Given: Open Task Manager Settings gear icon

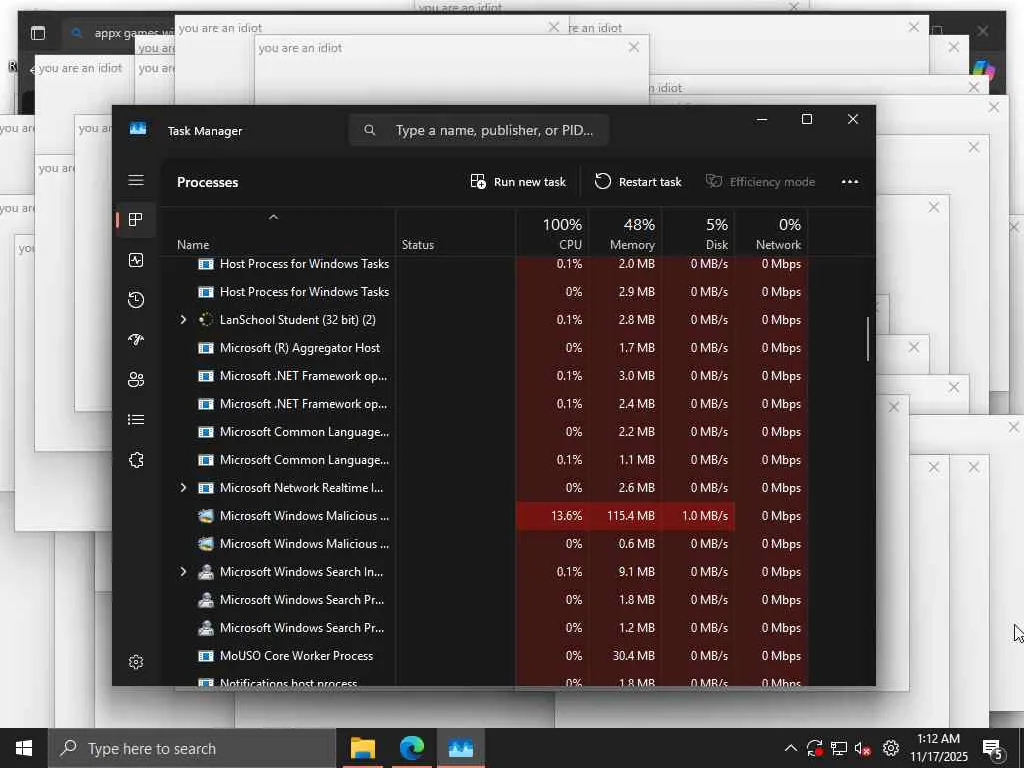Looking at the screenshot, I should point(136,662).
